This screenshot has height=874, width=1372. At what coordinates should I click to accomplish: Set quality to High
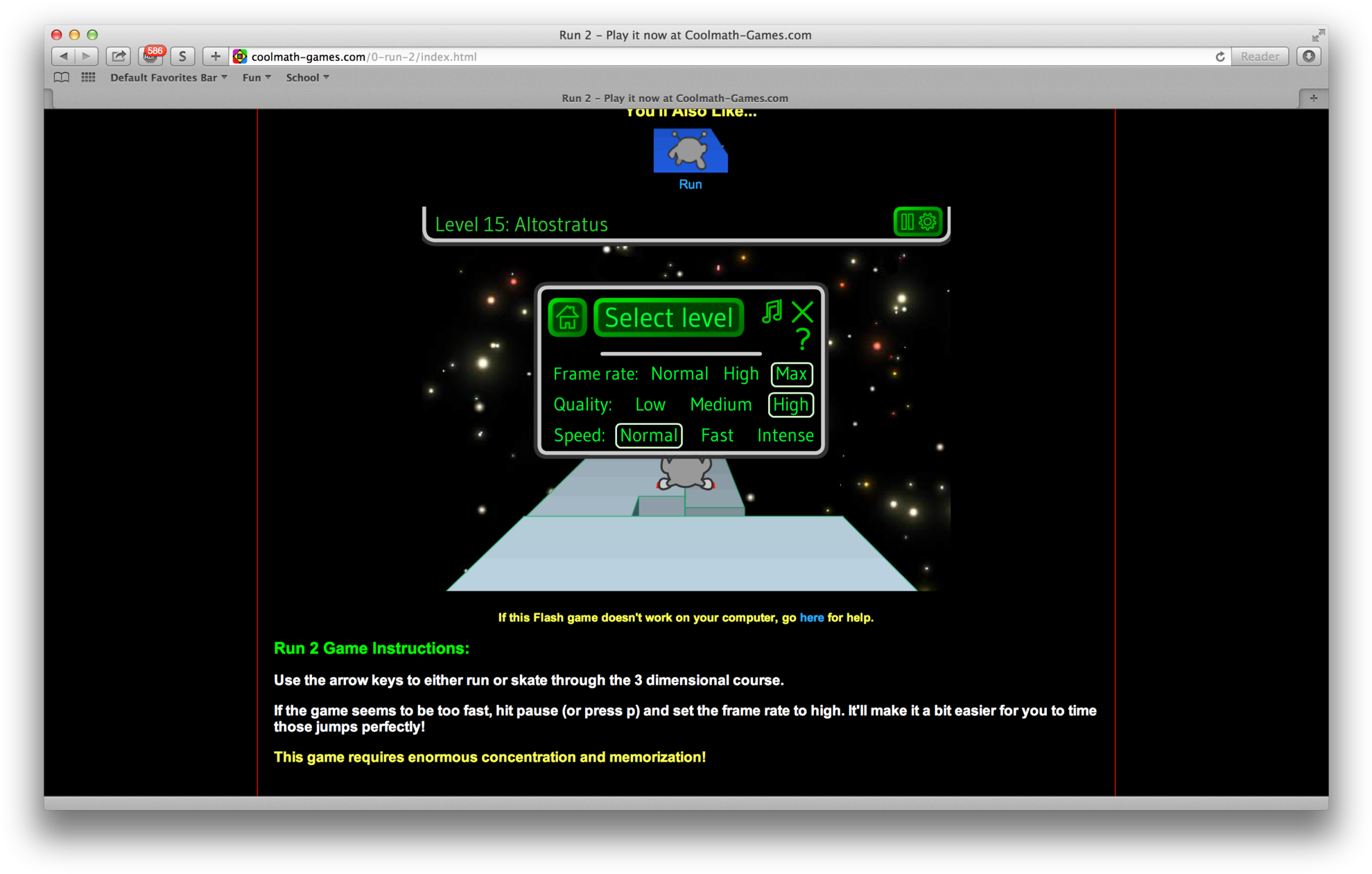pos(790,405)
